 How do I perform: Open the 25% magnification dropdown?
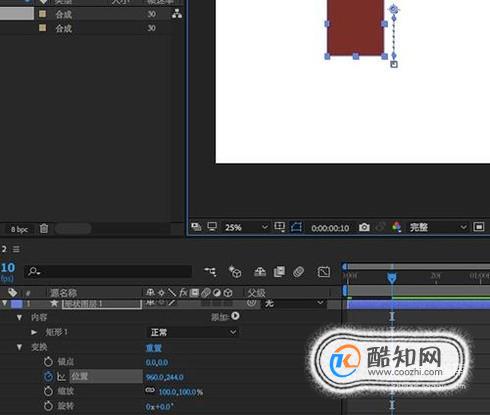click(245, 227)
